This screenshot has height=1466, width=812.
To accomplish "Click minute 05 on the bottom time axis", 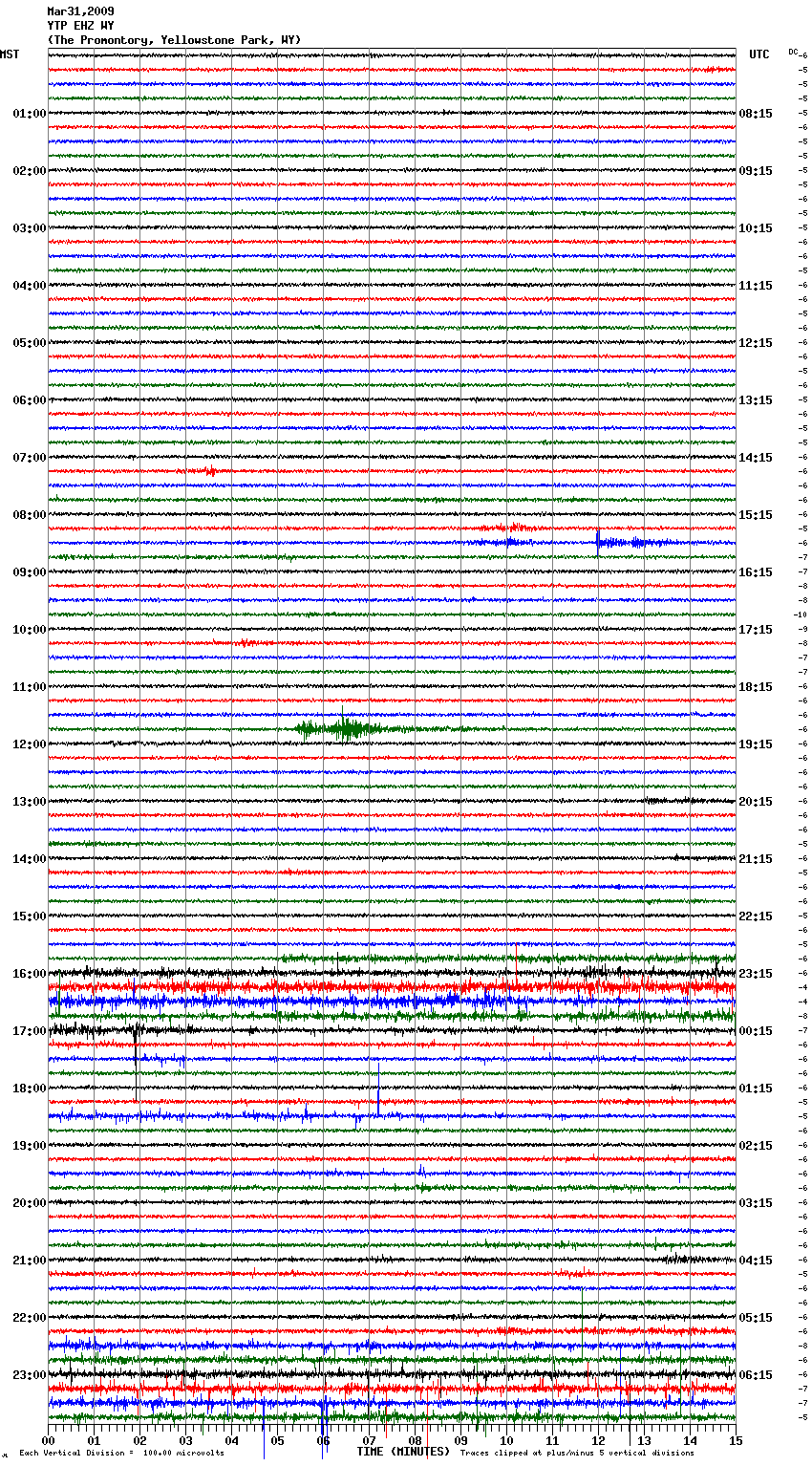I will click(277, 1440).
